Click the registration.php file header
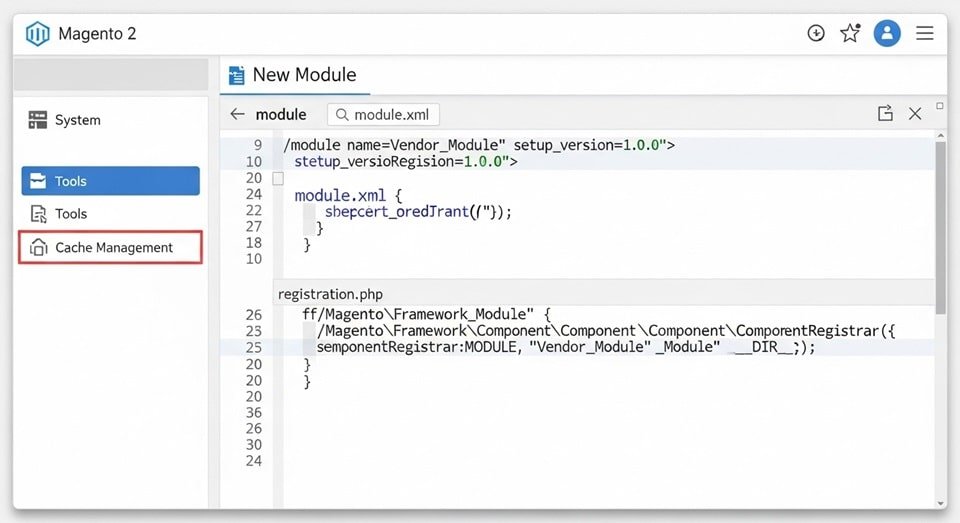Viewport: 960px width, 523px height. pos(604,294)
